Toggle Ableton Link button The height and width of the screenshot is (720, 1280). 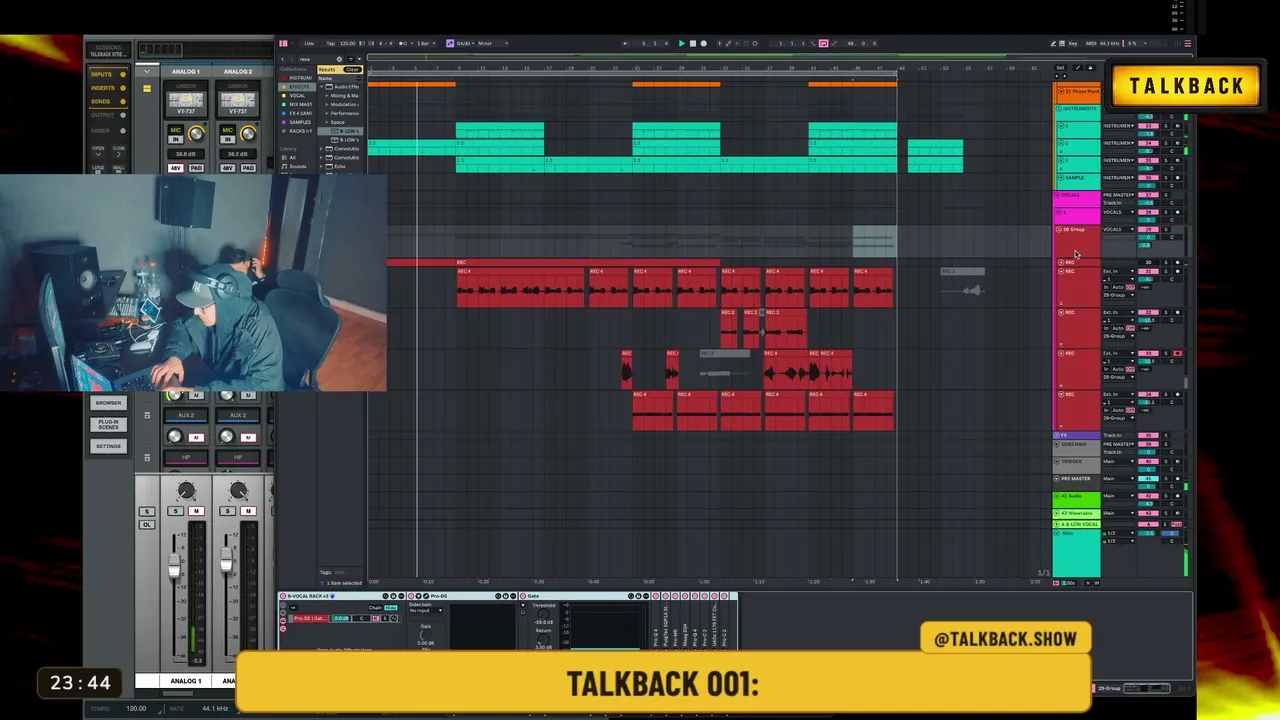pos(309,43)
